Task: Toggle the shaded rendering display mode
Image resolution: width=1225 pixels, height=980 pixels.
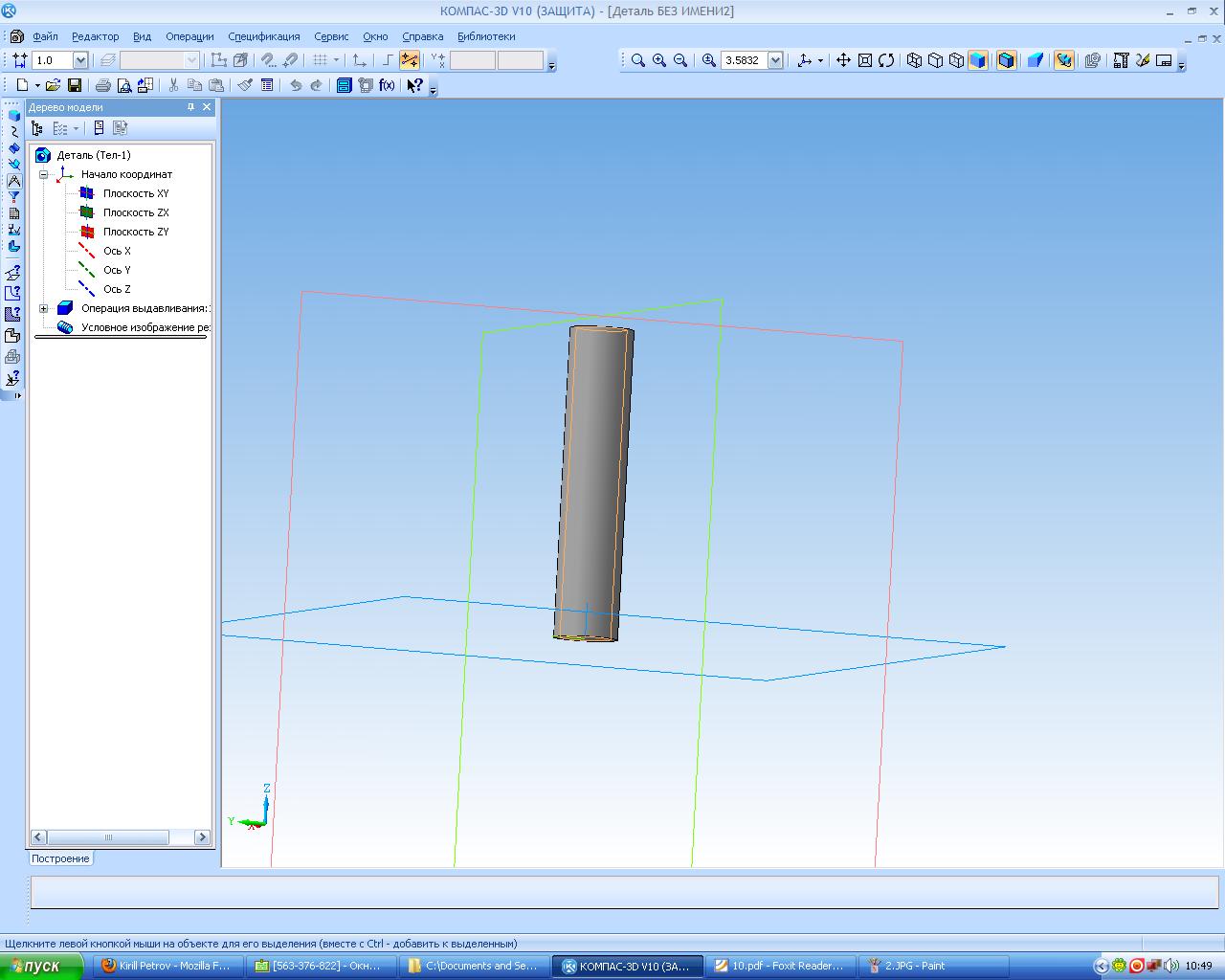Action: (x=977, y=60)
